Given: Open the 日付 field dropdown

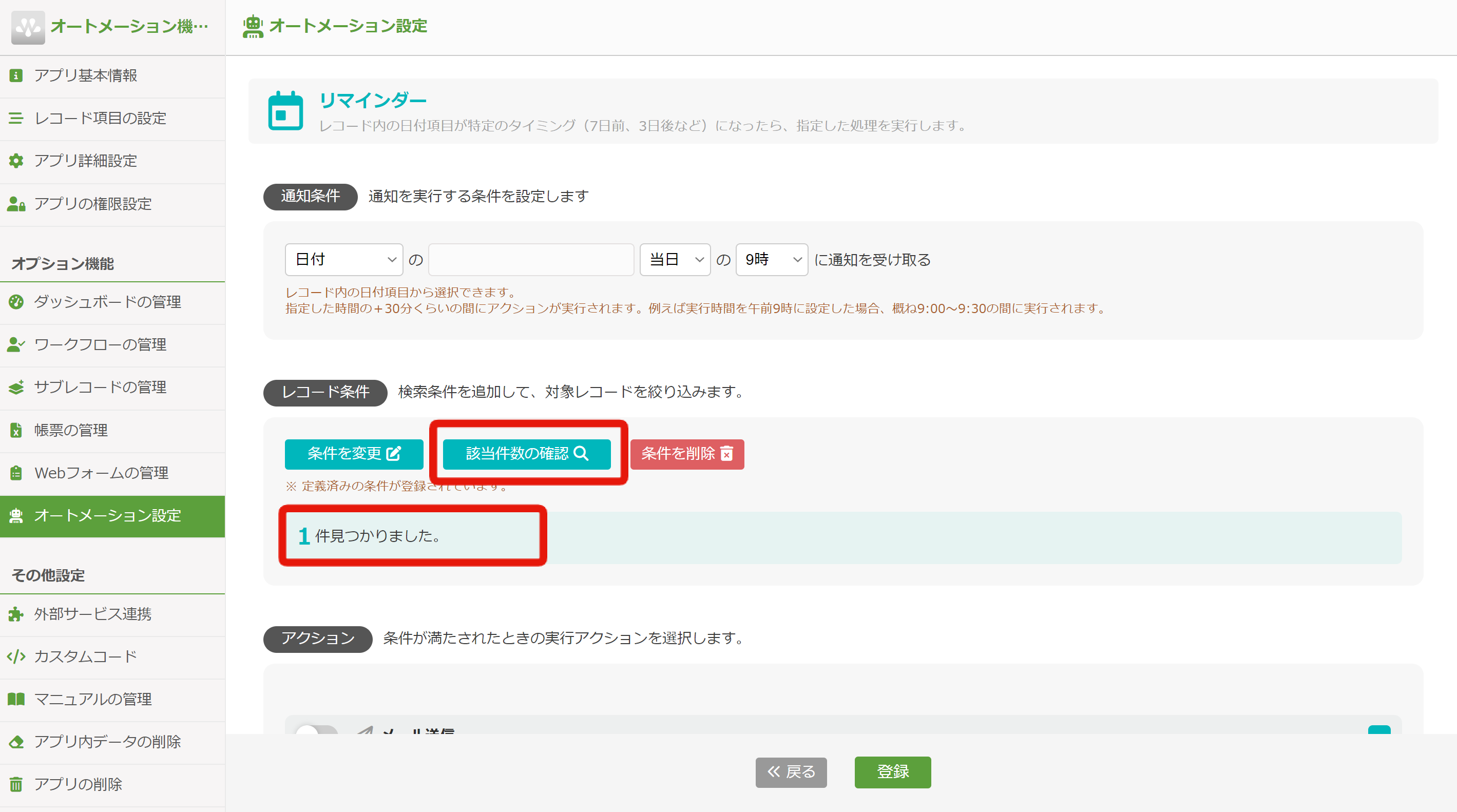Looking at the screenshot, I should point(343,260).
